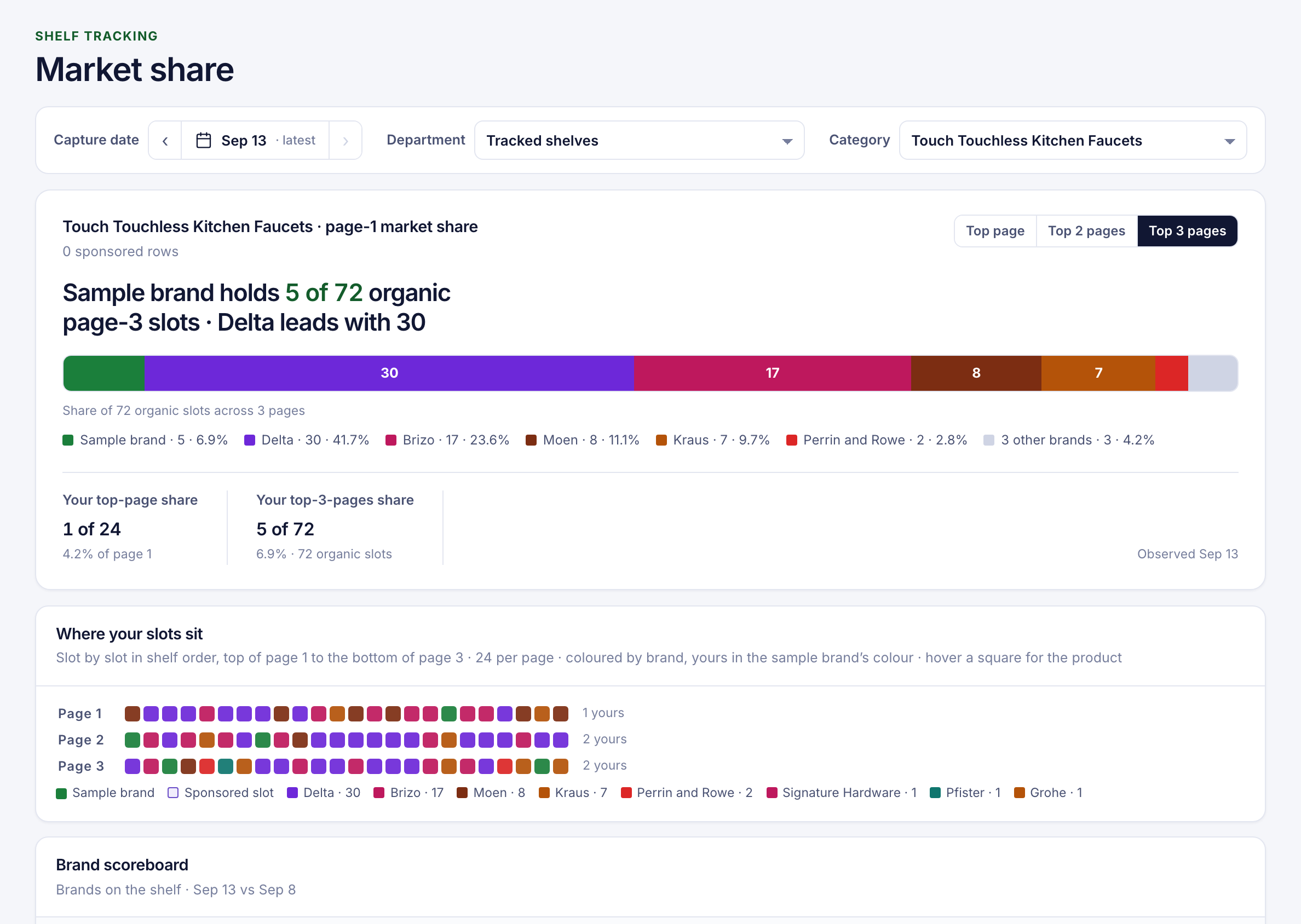Click the 'Pfister · 1' legend entry
1301x924 pixels.
coord(965,793)
